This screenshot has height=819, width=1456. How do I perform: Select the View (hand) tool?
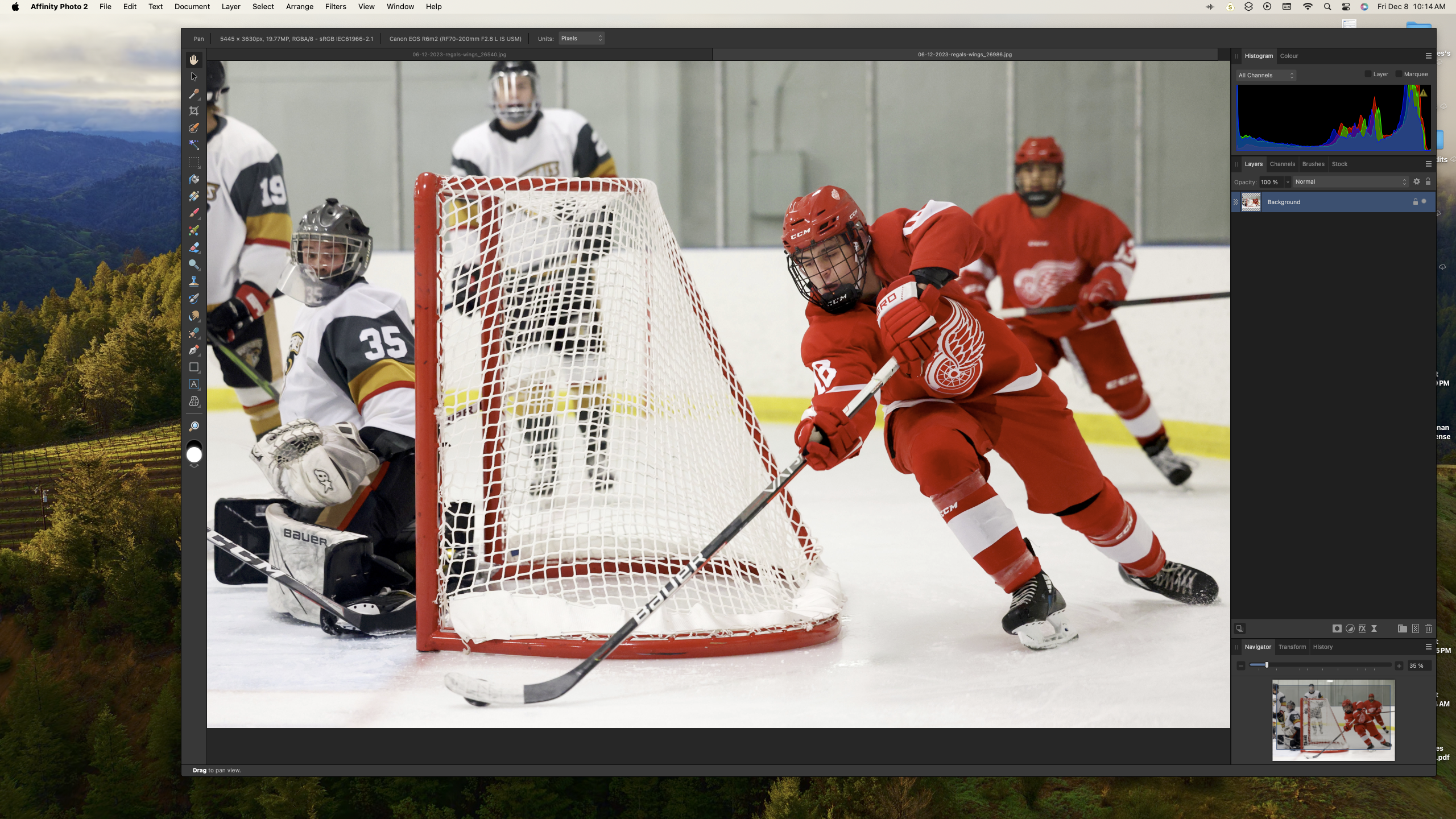pyautogui.click(x=194, y=60)
